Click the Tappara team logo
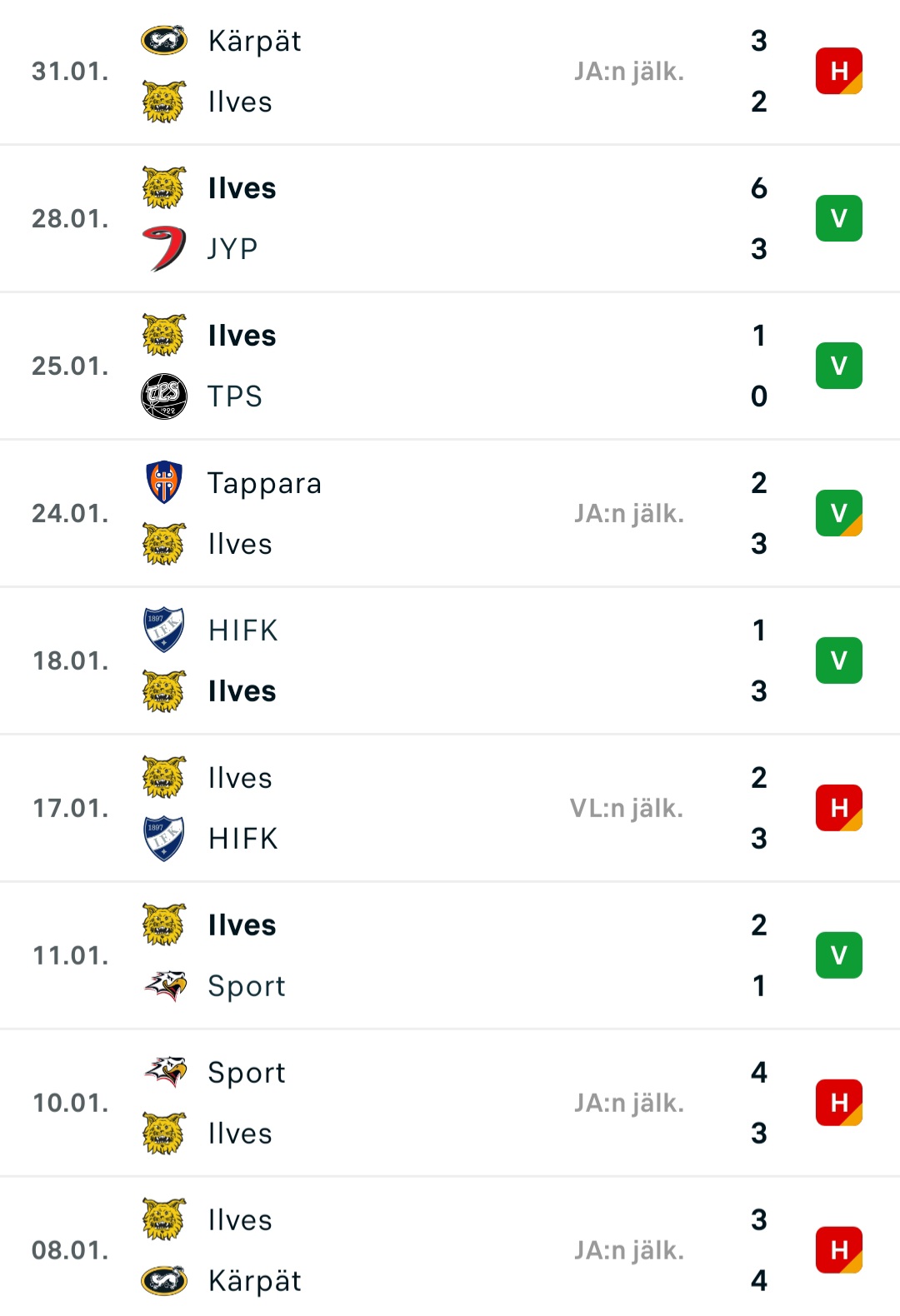 point(164,482)
